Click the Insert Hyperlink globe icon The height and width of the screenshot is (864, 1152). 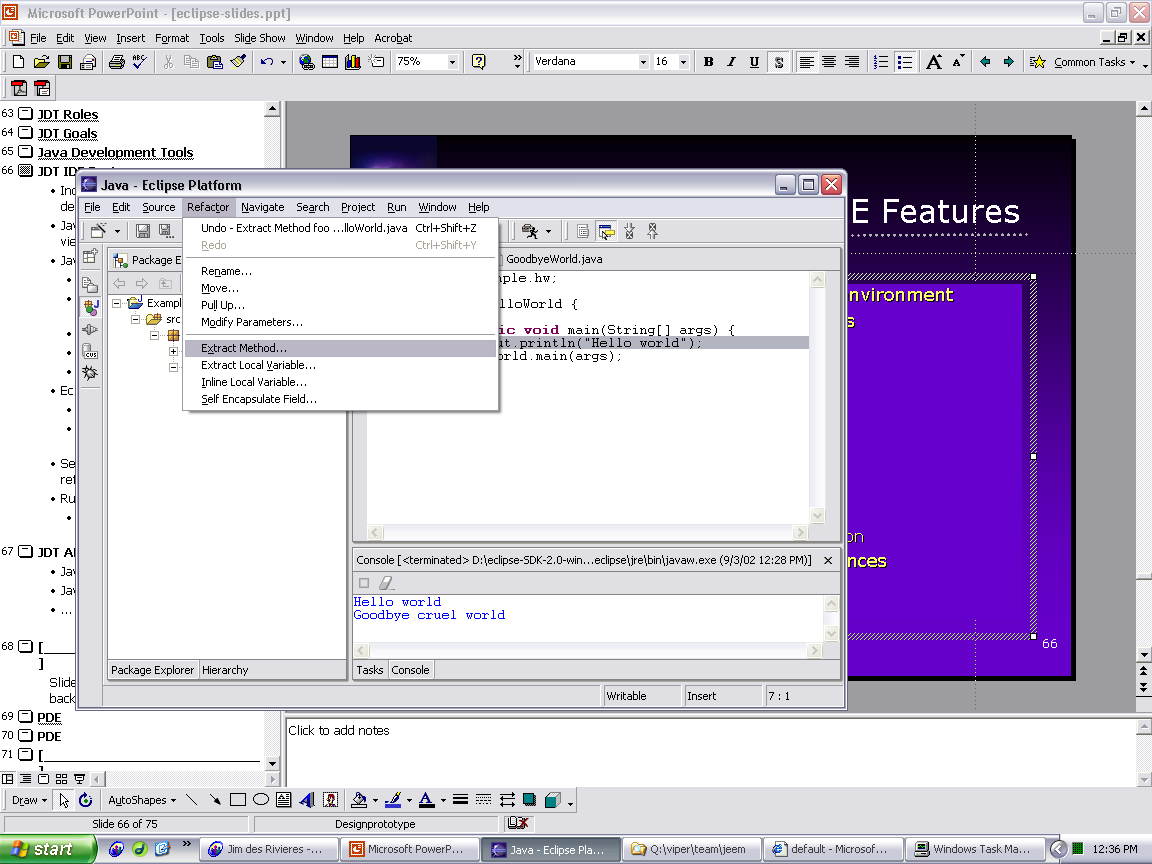[306, 62]
